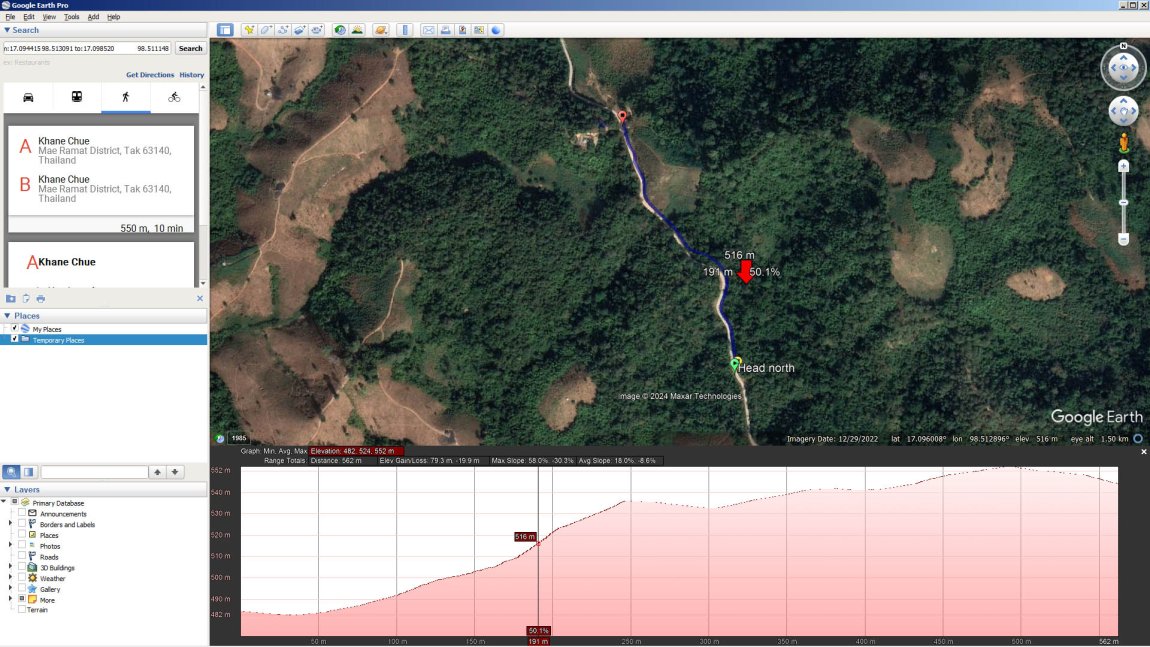Select the Add Polygon tool
The height and width of the screenshot is (647, 1150).
click(264, 30)
